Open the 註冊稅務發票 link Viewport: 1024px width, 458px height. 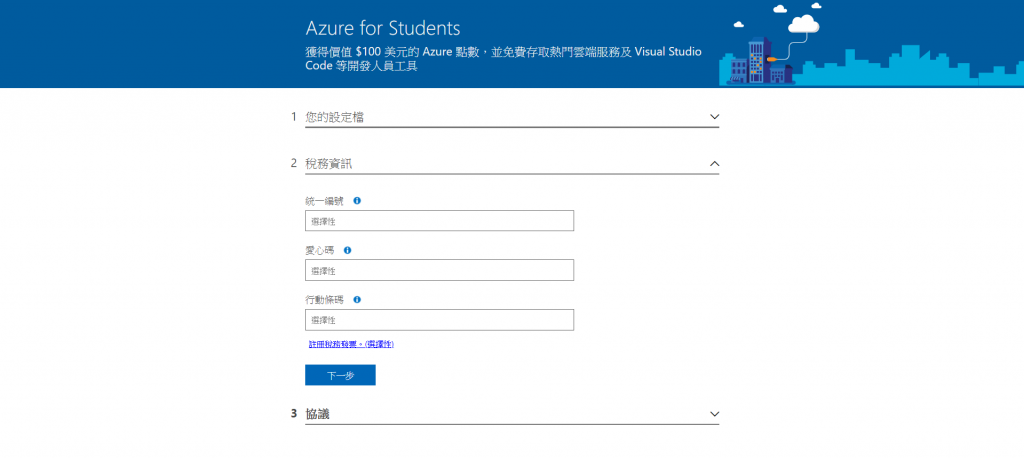[351, 344]
